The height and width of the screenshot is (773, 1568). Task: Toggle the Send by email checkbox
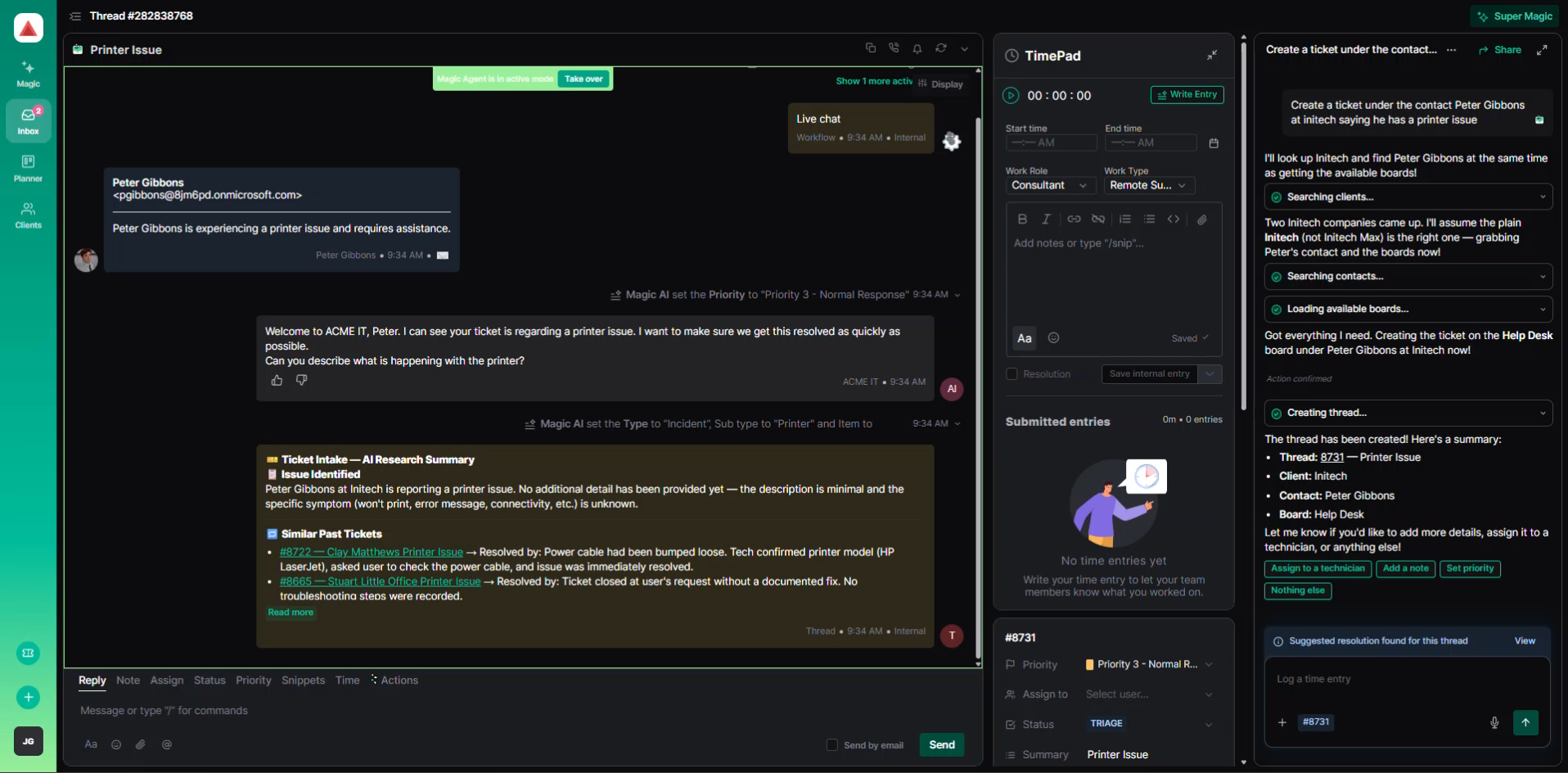(832, 745)
